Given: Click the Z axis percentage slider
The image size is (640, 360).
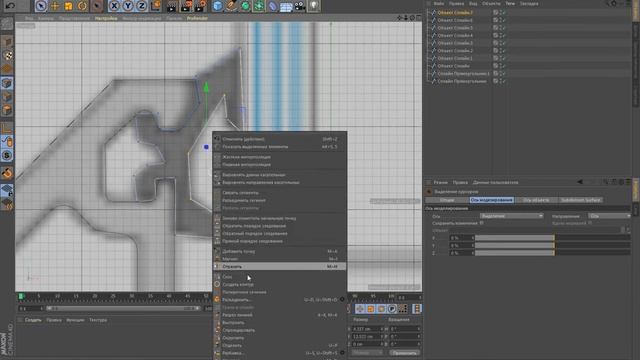Looking at the screenshot, I should 553,253.
